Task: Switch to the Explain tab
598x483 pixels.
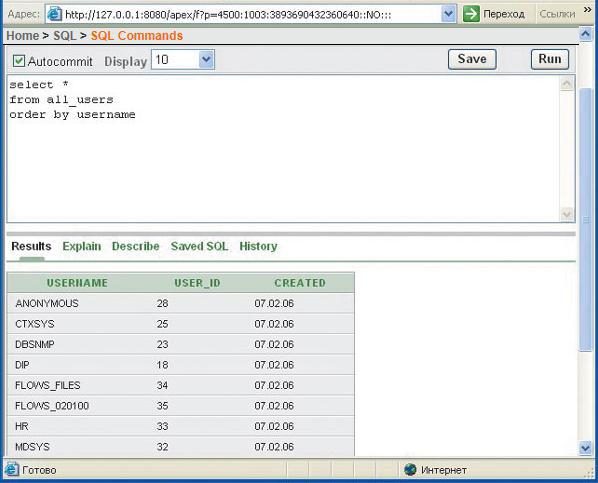Action: (82, 246)
